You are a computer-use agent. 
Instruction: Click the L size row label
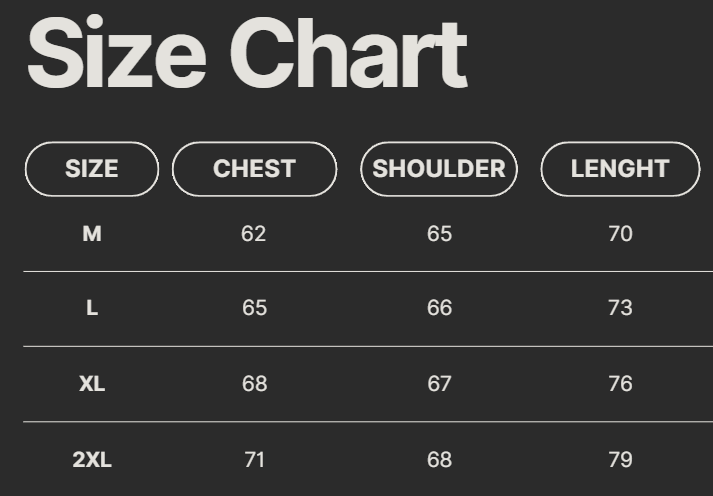[x=92, y=308]
